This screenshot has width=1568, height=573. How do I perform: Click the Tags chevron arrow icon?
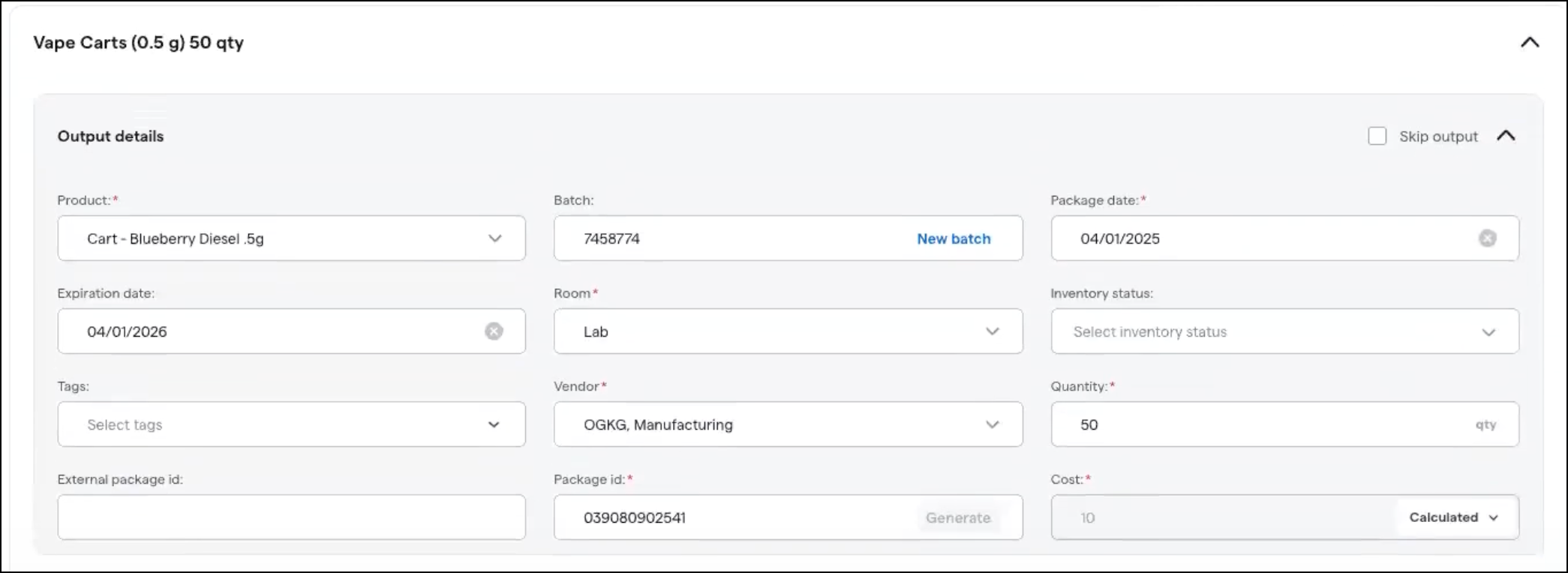click(x=494, y=424)
